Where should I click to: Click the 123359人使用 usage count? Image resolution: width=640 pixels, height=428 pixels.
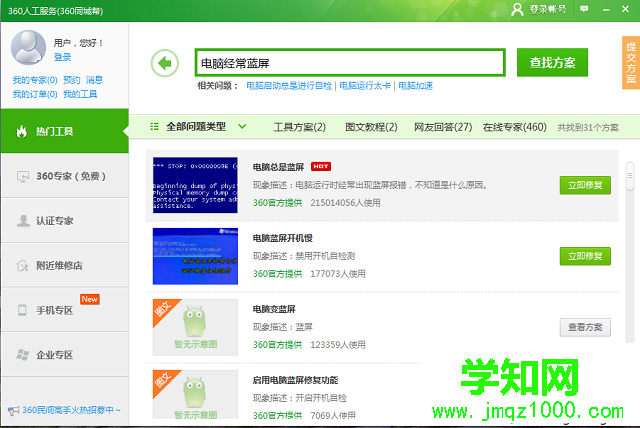click(338, 345)
